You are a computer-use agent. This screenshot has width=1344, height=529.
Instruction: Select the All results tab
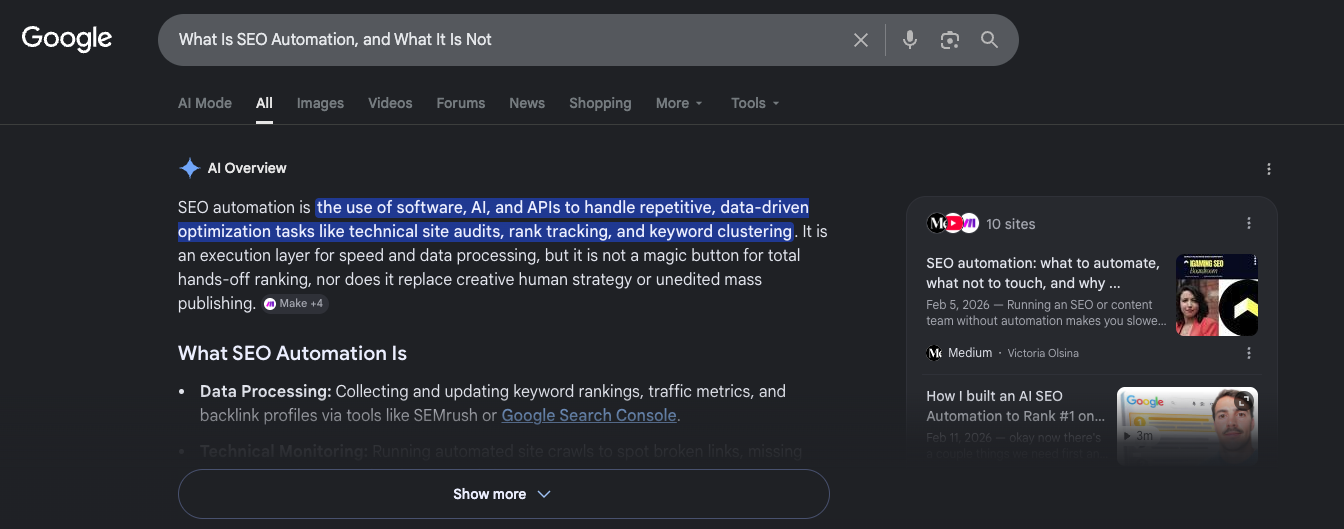264,103
